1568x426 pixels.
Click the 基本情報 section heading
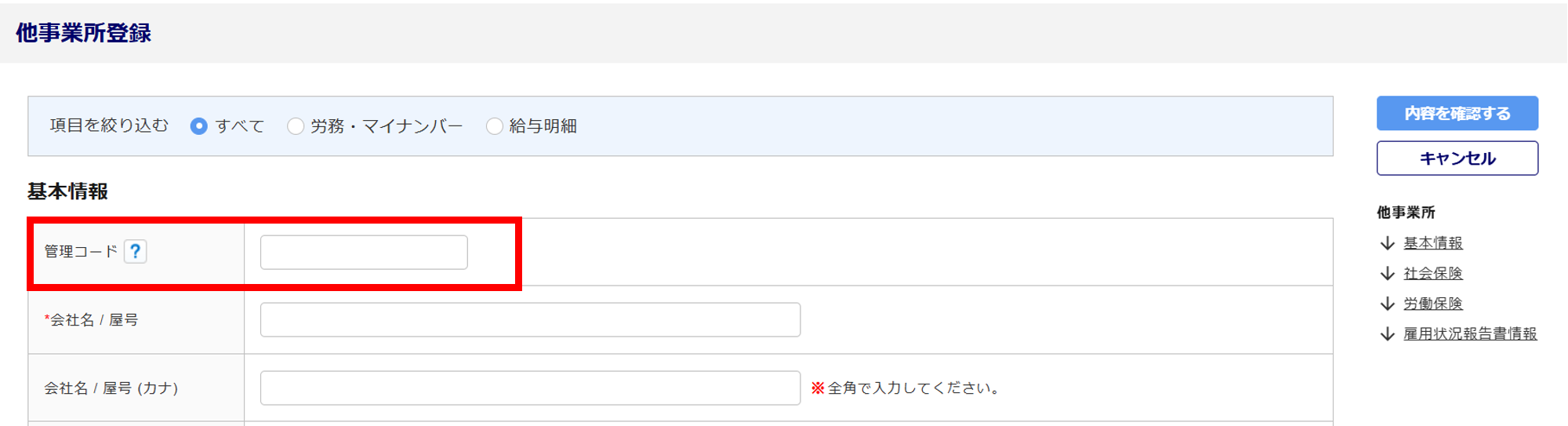click(67, 191)
